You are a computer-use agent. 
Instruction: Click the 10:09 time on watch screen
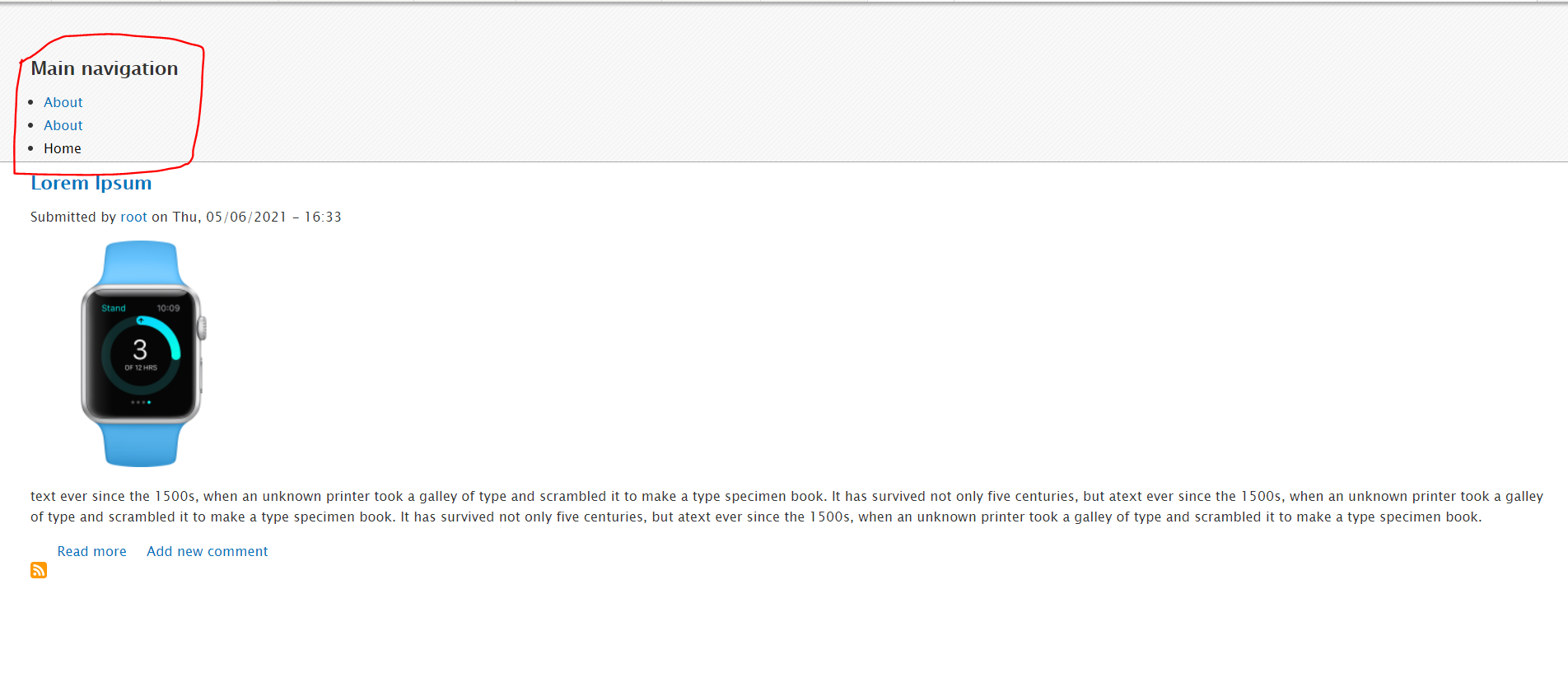(x=168, y=308)
